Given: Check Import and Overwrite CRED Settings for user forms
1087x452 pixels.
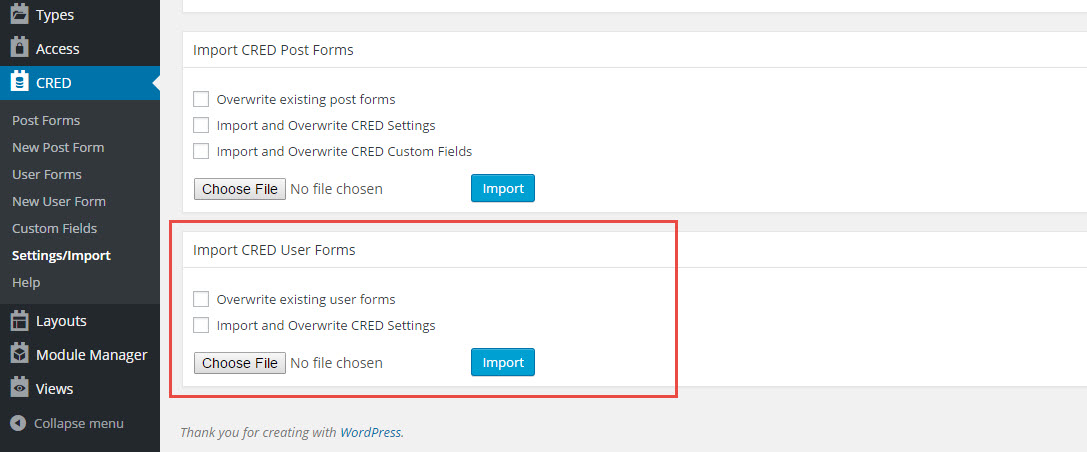Looking at the screenshot, I should [201, 324].
